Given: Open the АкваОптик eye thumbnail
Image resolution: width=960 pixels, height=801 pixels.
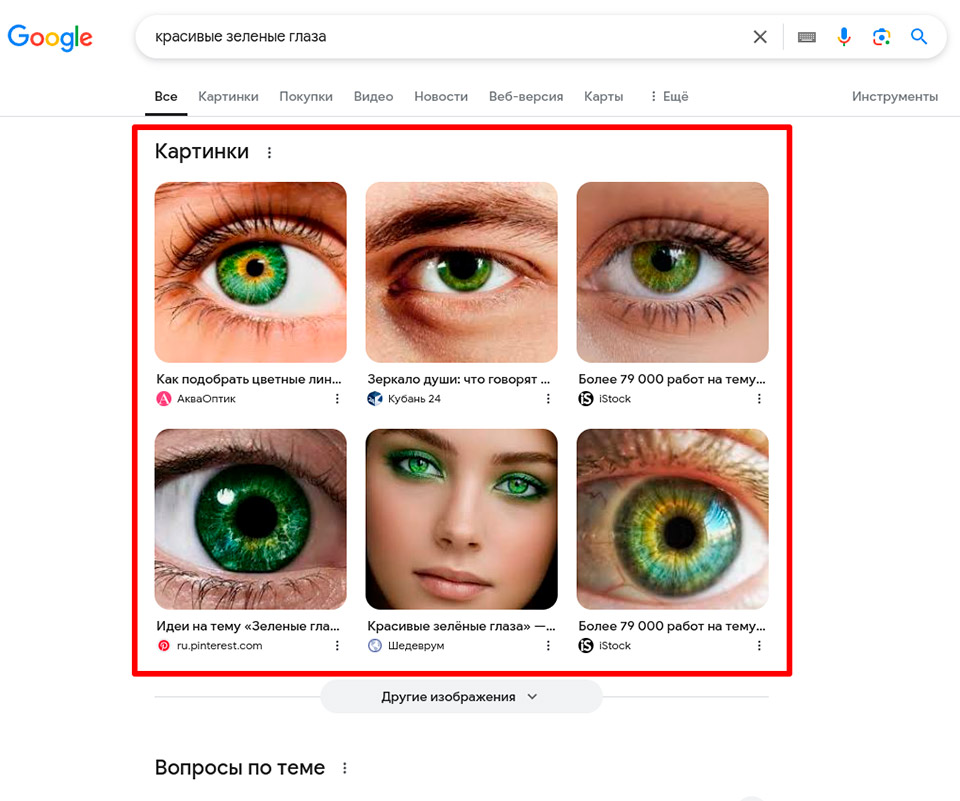Looking at the screenshot, I should [250, 272].
